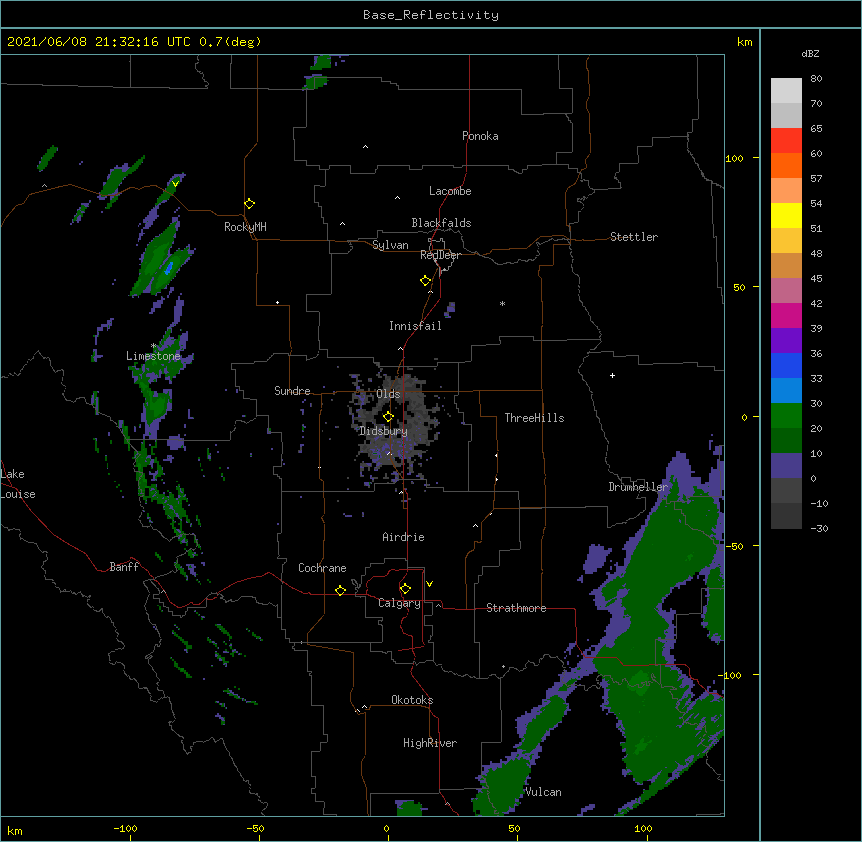
Task: Click the Okotoks label
Action: pyautogui.click(x=412, y=700)
